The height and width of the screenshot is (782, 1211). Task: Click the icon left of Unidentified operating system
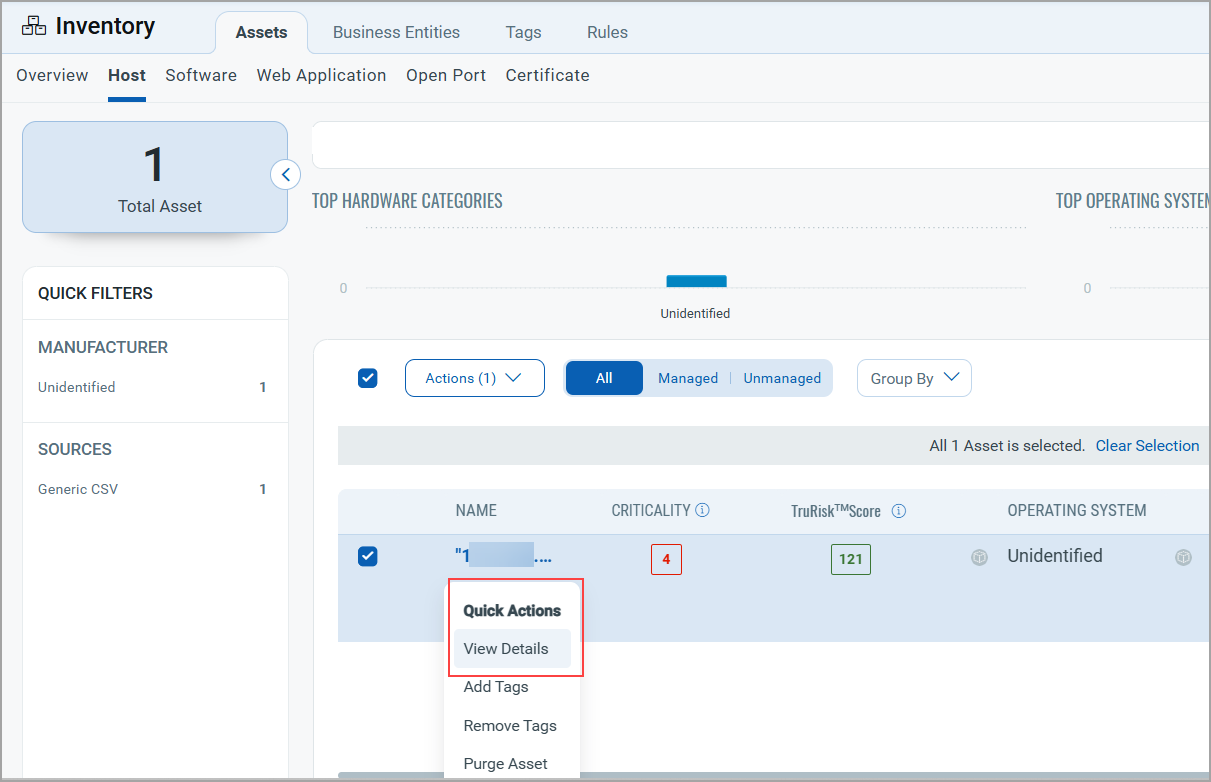[x=979, y=558]
